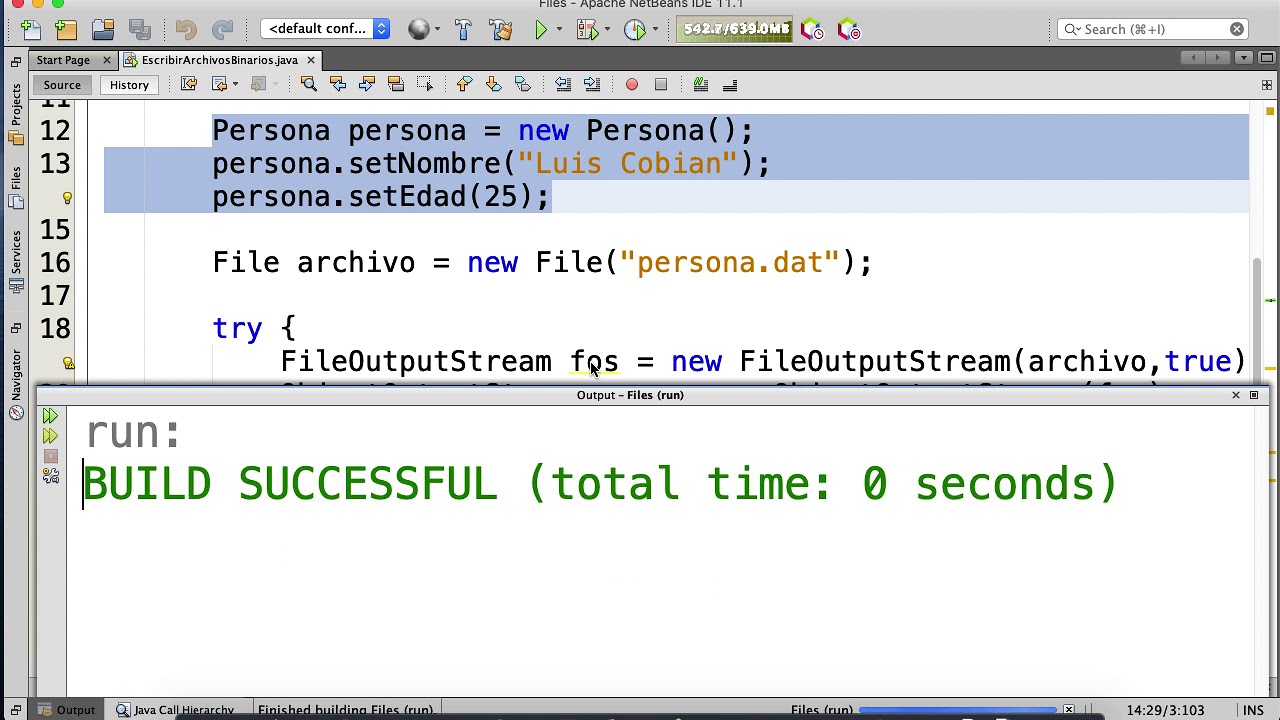Click the Comment lines icon
Viewport: 1280px width, 720px height.
pos(700,85)
